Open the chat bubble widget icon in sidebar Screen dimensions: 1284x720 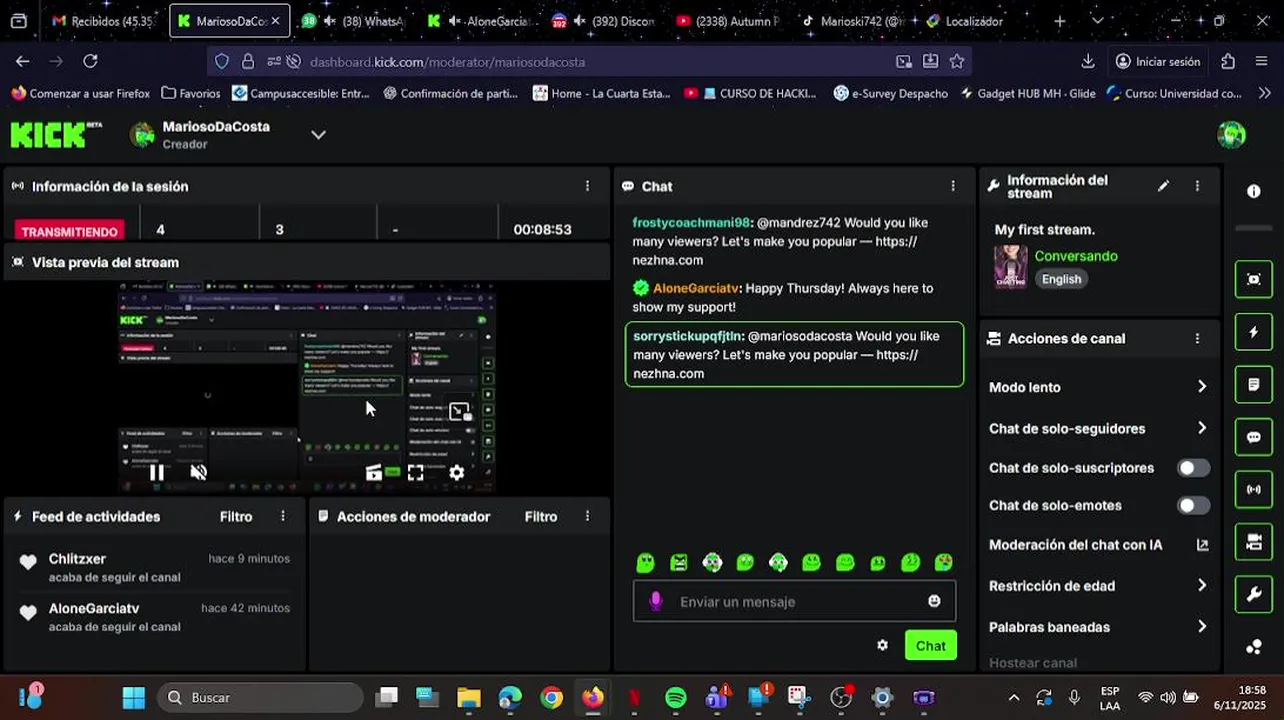pyautogui.click(x=1253, y=437)
